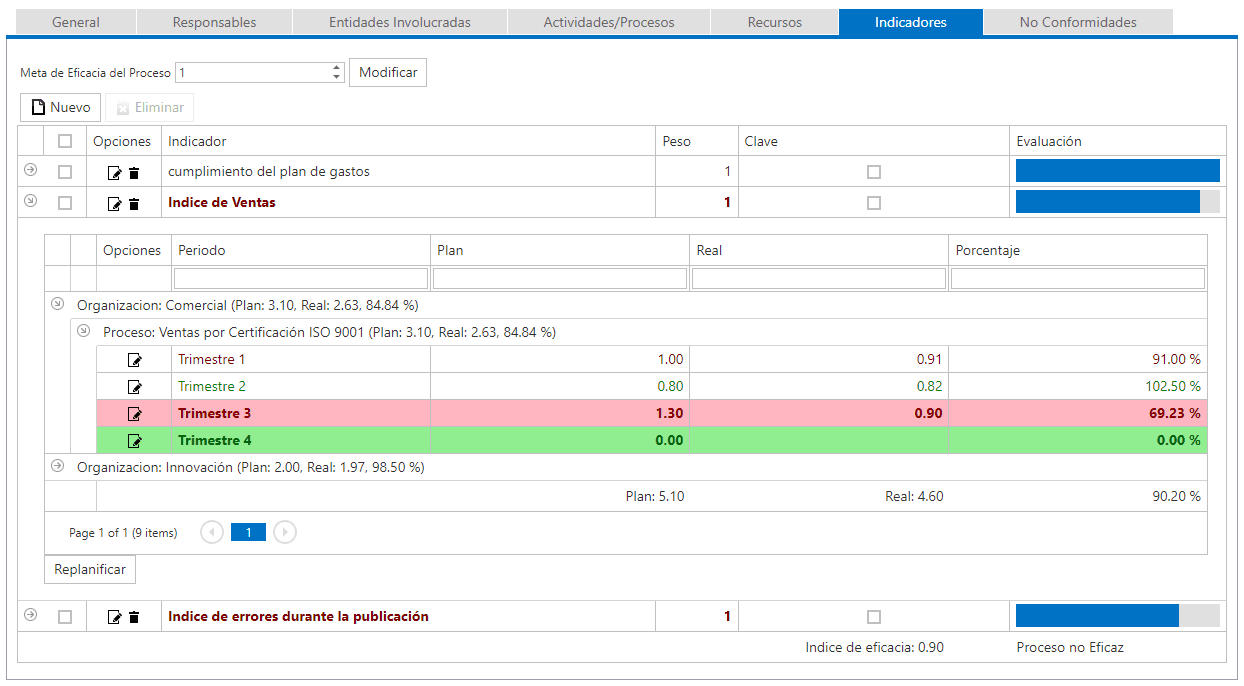This screenshot has height=686, width=1244.
Task: Go to previous page in pager
Action: pyautogui.click(x=212, y=533)
